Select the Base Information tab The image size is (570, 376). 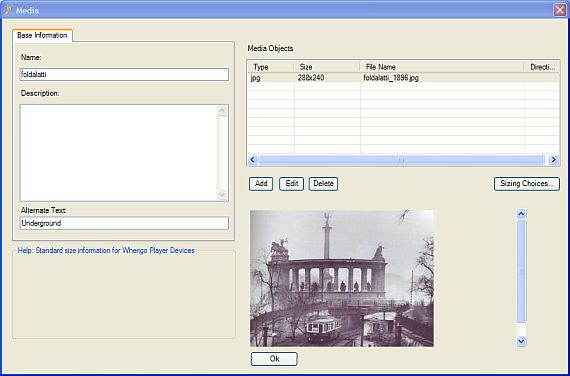pos(42,35)
